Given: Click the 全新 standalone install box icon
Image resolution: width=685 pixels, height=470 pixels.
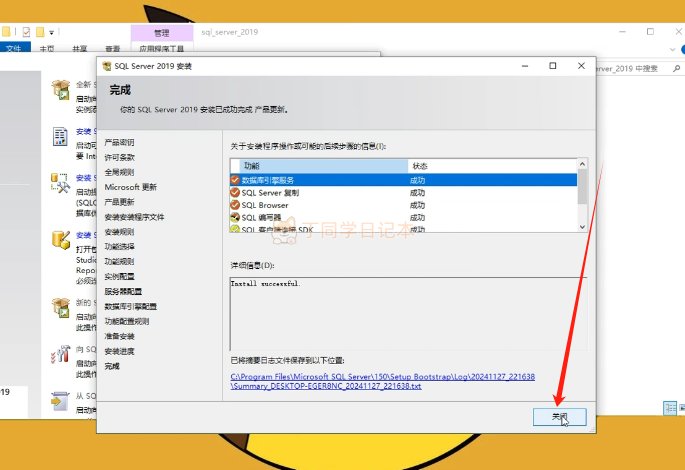Looking at the screenshot, I should 61,90.
